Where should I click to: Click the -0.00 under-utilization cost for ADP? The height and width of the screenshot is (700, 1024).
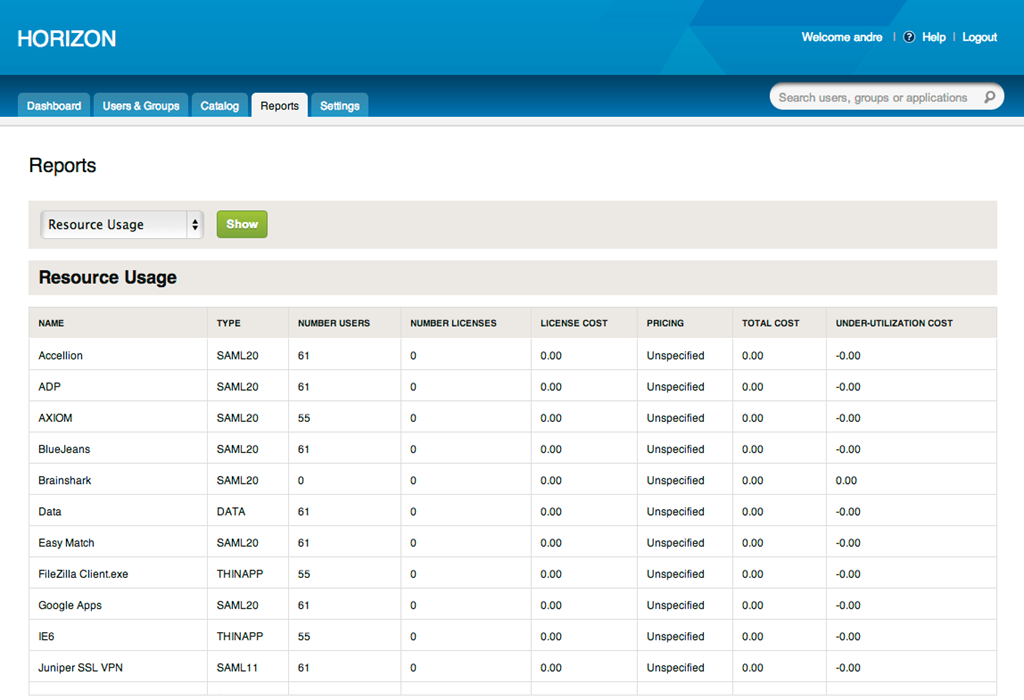click(x=848, y=387)
